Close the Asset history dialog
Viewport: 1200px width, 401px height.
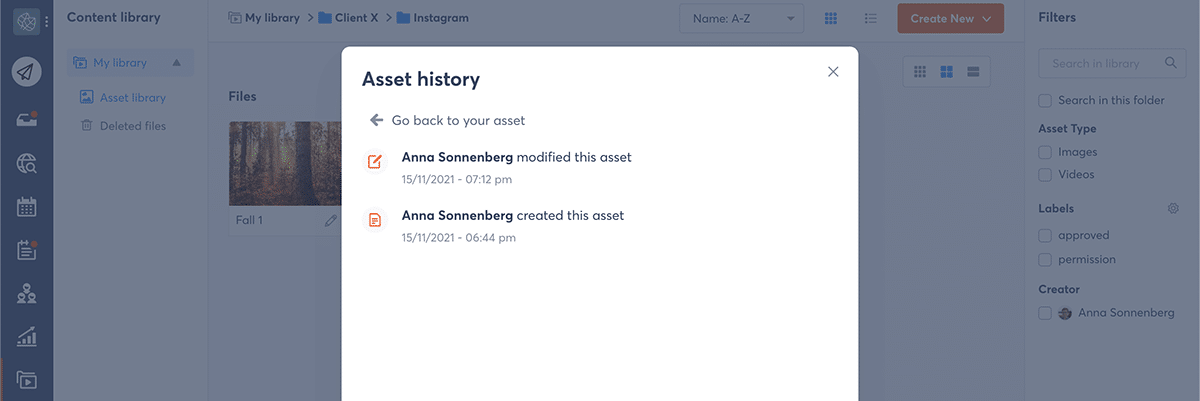tap(833, 72)
